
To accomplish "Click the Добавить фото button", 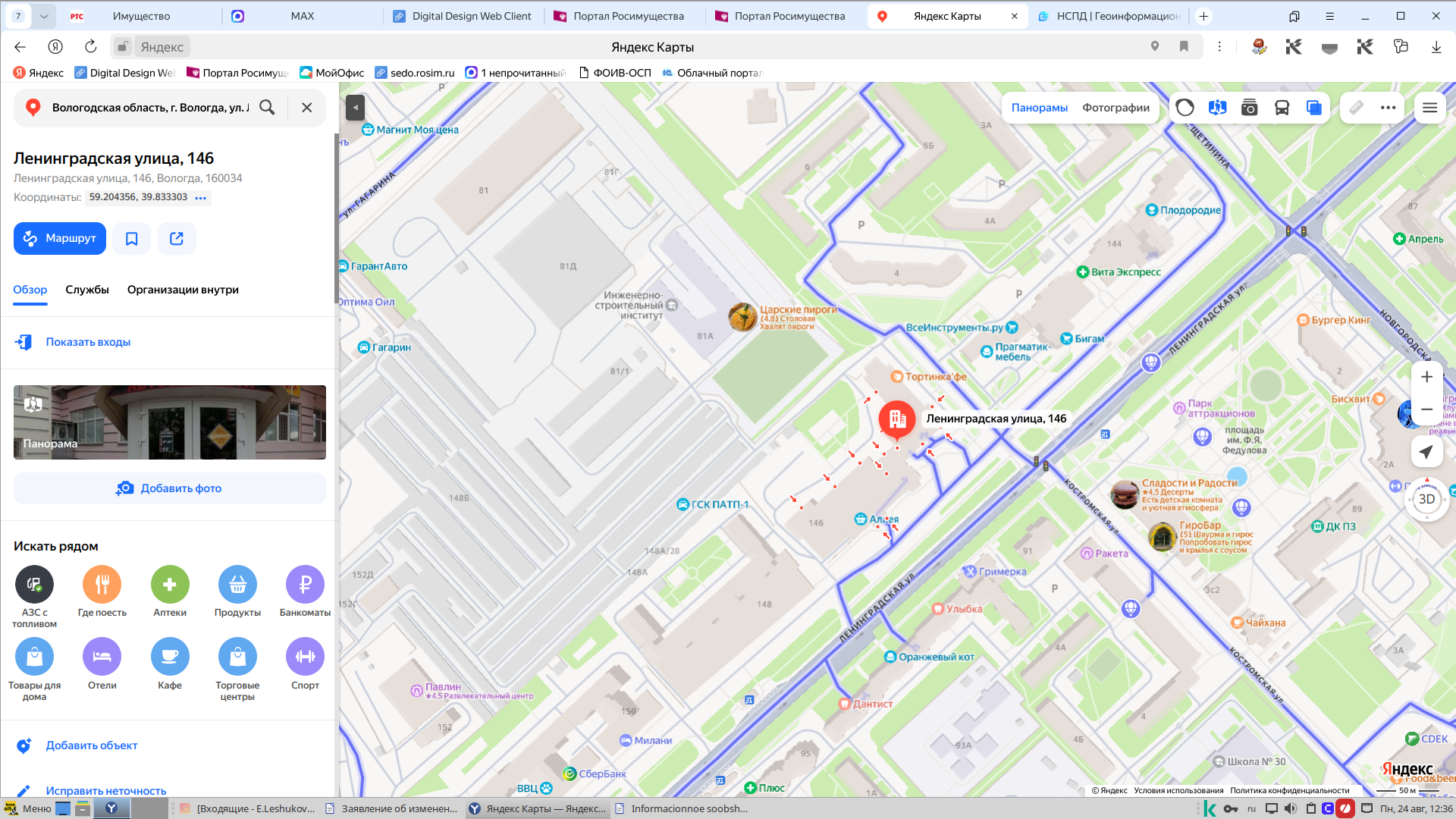I will tap(170, 488).
